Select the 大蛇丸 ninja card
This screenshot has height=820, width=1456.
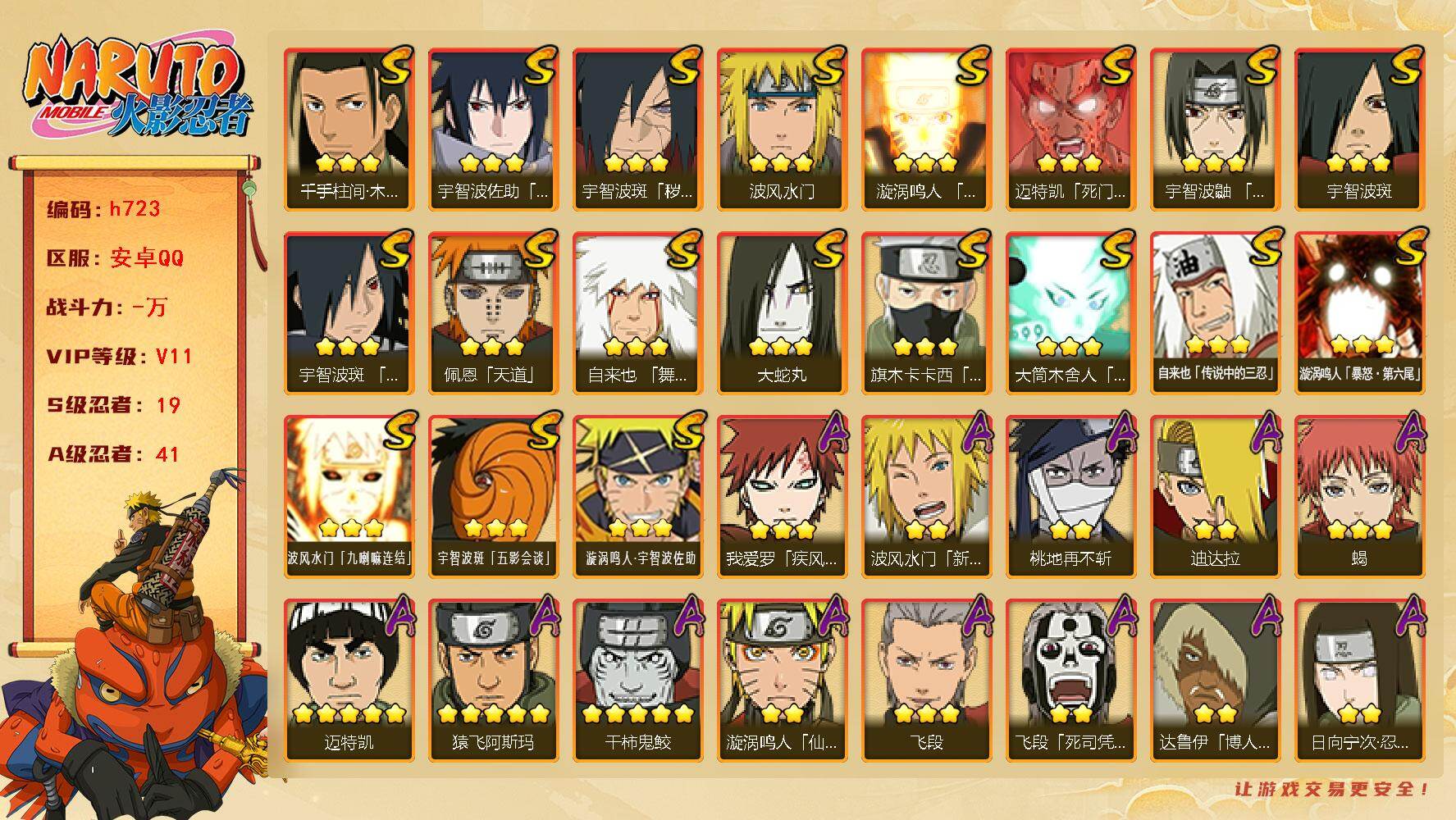pyautogui.click(x=782, y=313)
